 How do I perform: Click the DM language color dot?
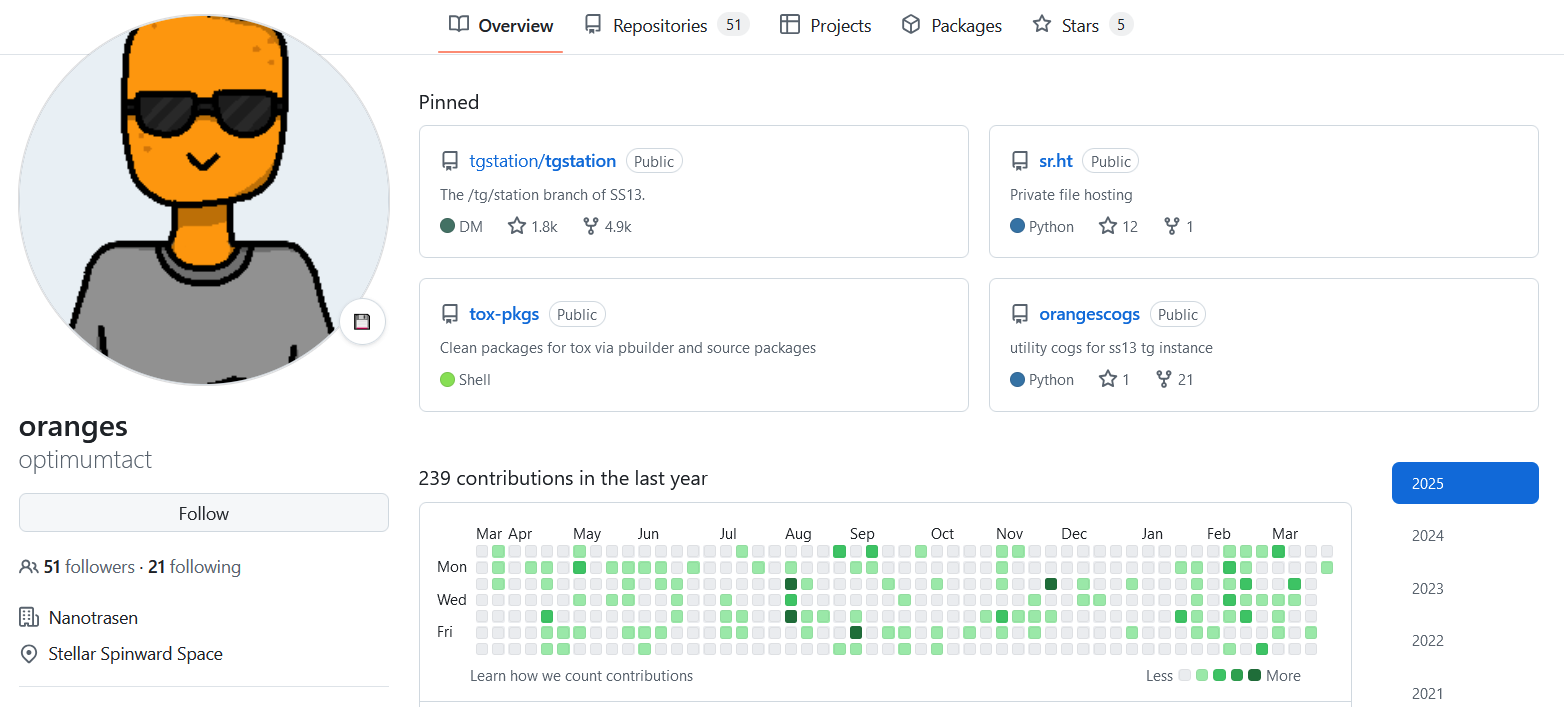click(448, 226)
